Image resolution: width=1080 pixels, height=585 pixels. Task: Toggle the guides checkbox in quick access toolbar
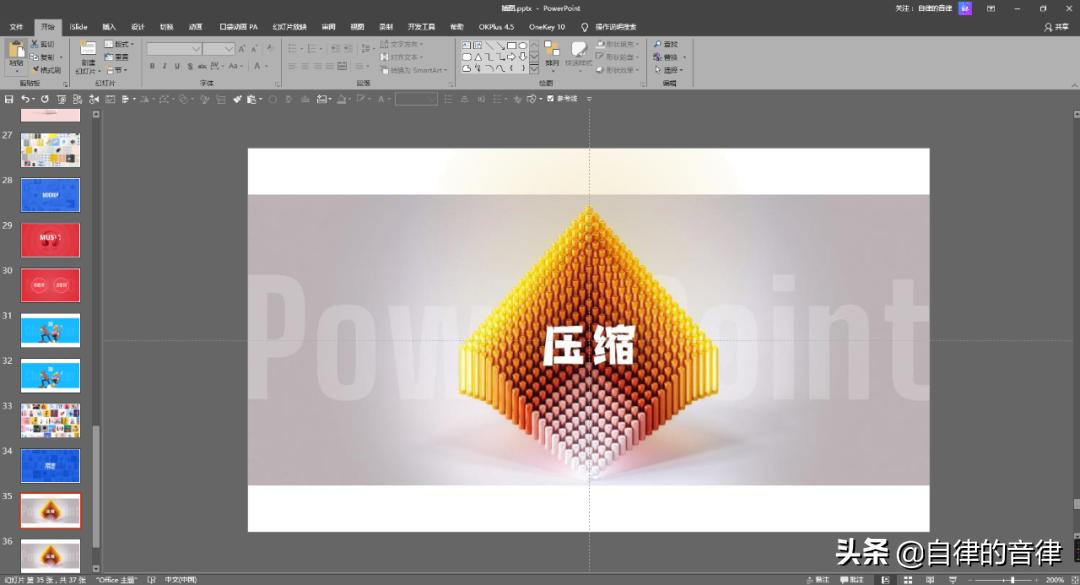550,99
